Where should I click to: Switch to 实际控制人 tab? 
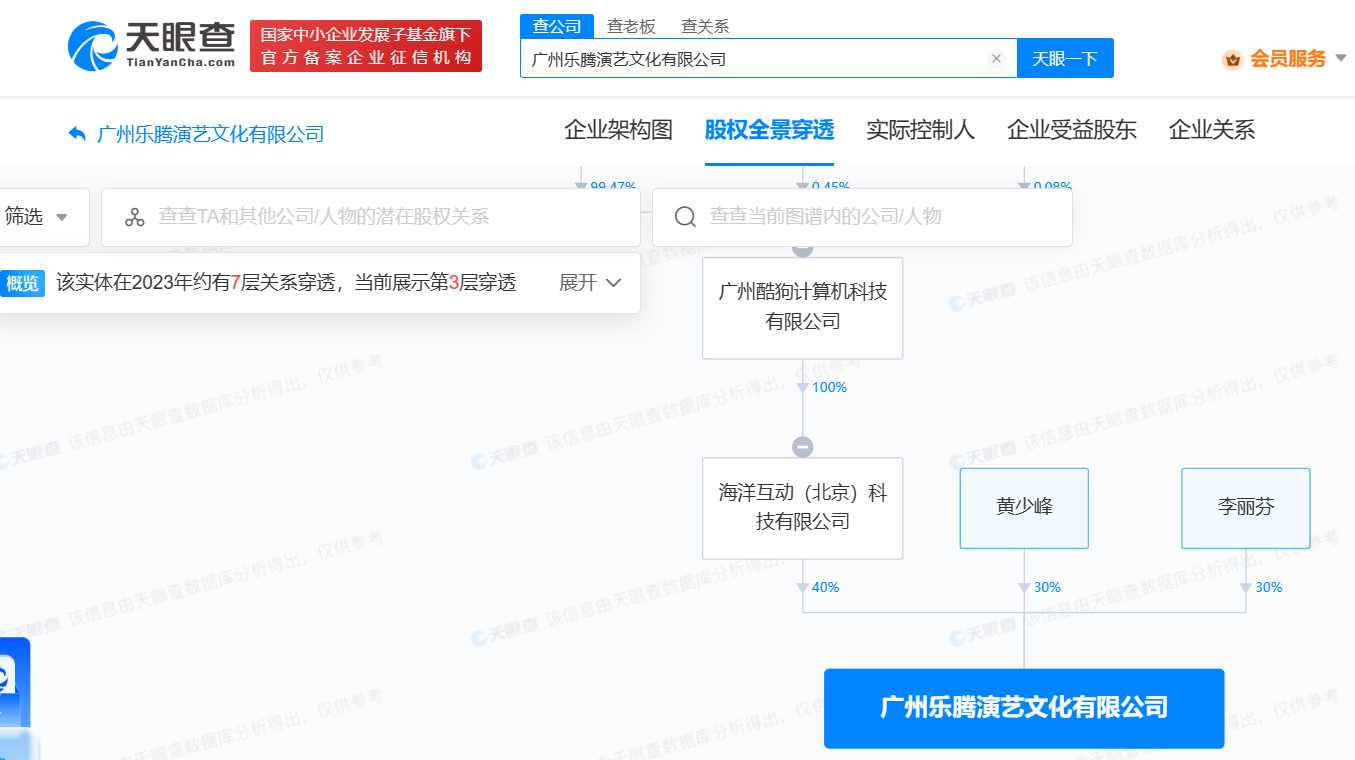pyautogui.click(x=920, y=130)
